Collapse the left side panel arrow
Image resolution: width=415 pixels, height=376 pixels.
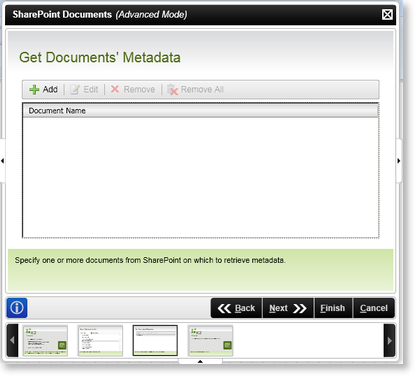click(3, 161)
